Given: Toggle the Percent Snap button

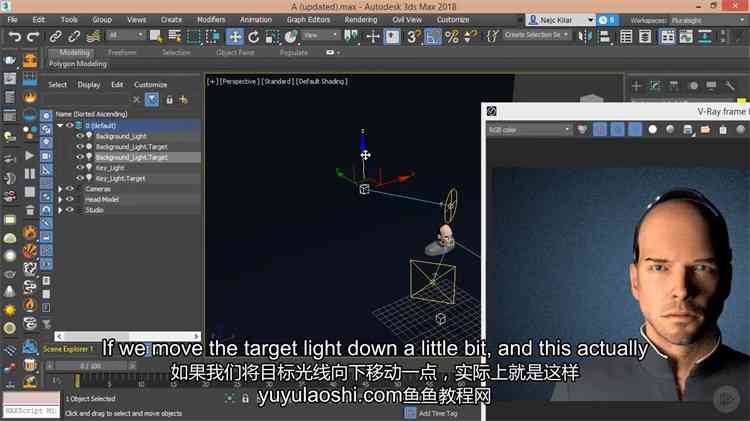Looking at the screenshot, I should [x=452, y=36].
